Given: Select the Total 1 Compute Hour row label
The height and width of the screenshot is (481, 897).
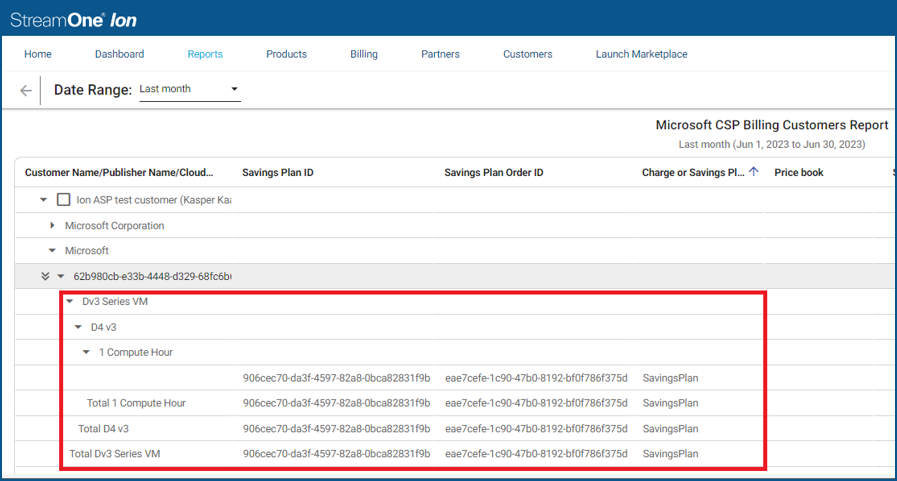Looking at the screenshot, I should (x=136, y=403).
